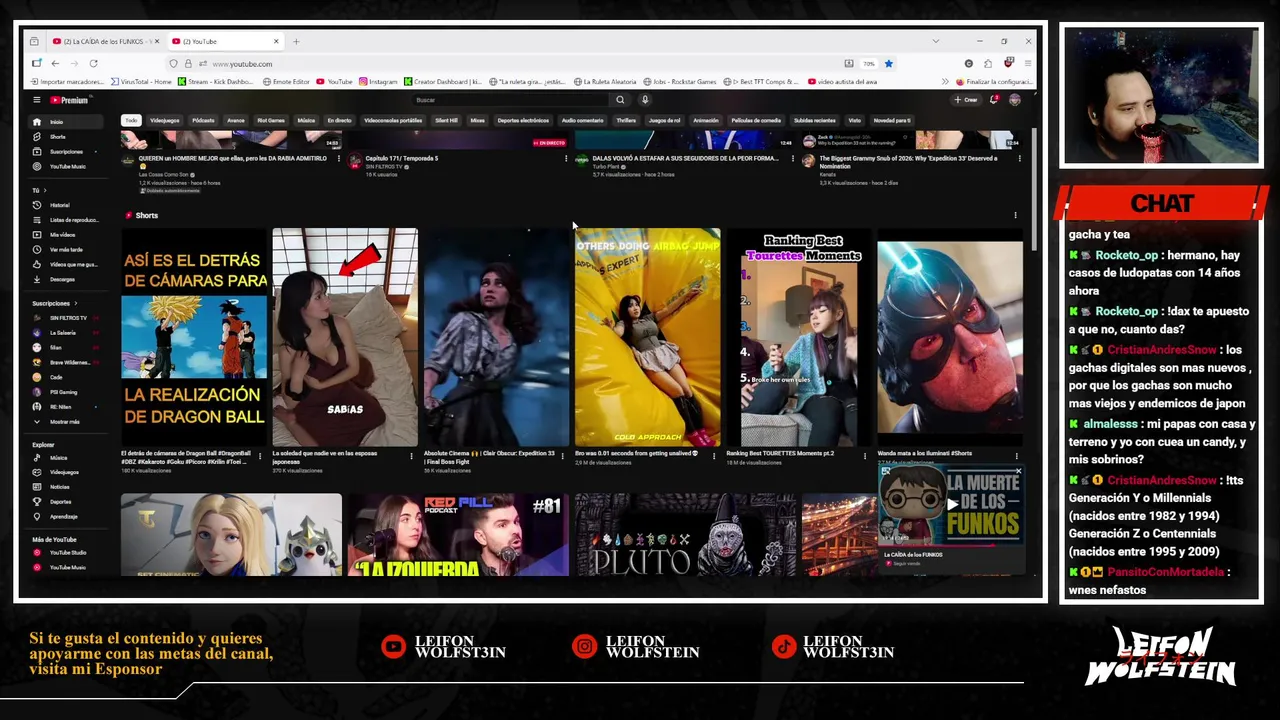Image resolution: width=1280 pixels, height=720 pixels.
Task: Open YouTube Music in the top sidebar section
Action: pos(67,167)
